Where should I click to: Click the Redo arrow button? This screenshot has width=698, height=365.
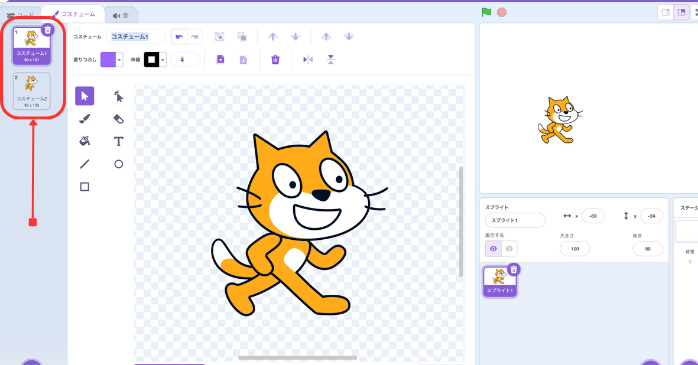pyautogui.click(x=195, y=37)
